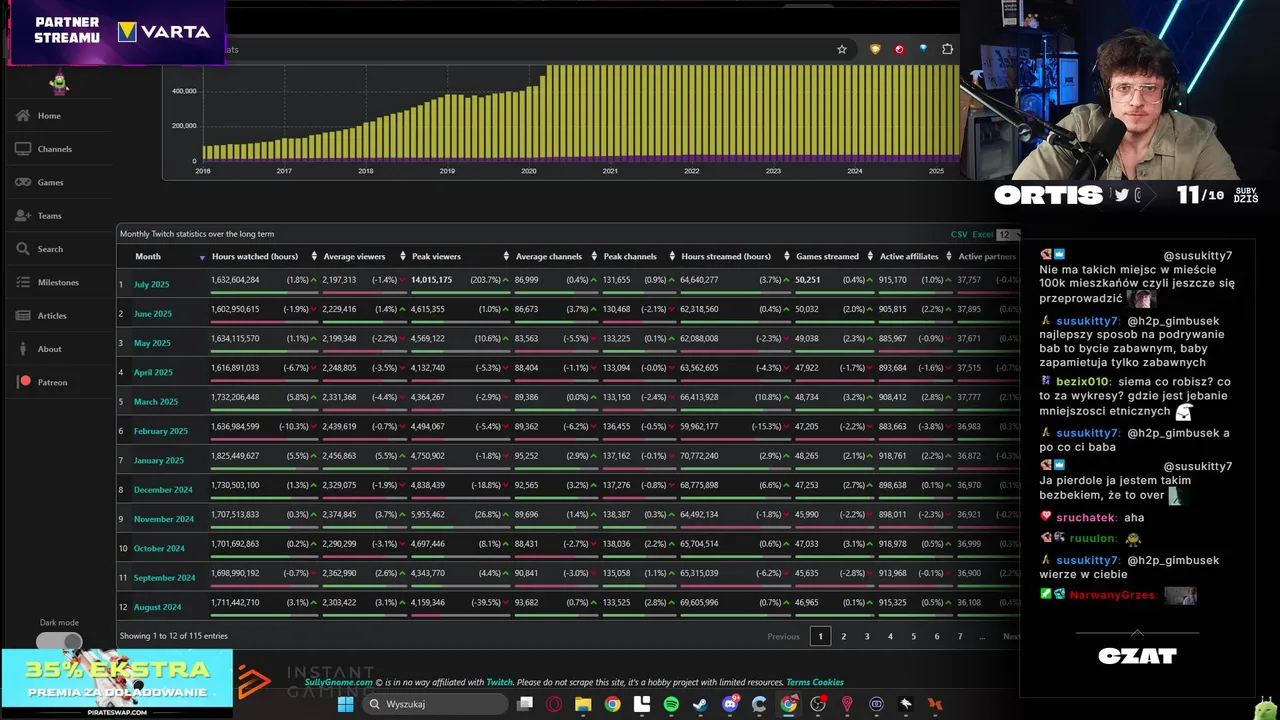Click the orange shield extension icon

(x=875, y=49)
